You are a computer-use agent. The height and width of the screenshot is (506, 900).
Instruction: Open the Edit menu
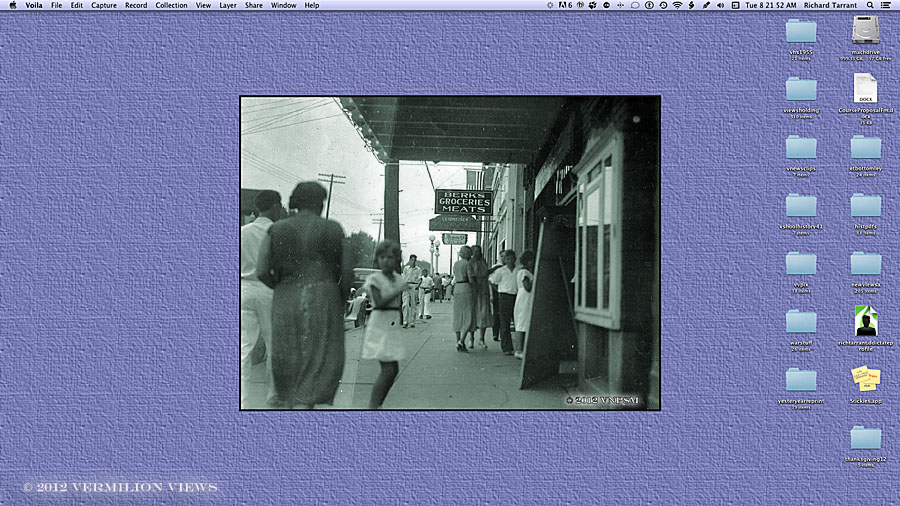pyautogui.click(x=76, y=5)
